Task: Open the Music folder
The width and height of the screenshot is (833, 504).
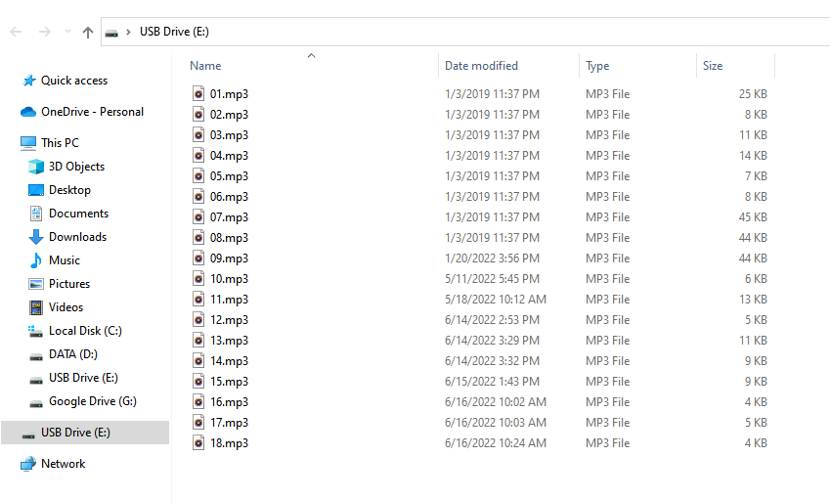Action: [x=64, y=260]
